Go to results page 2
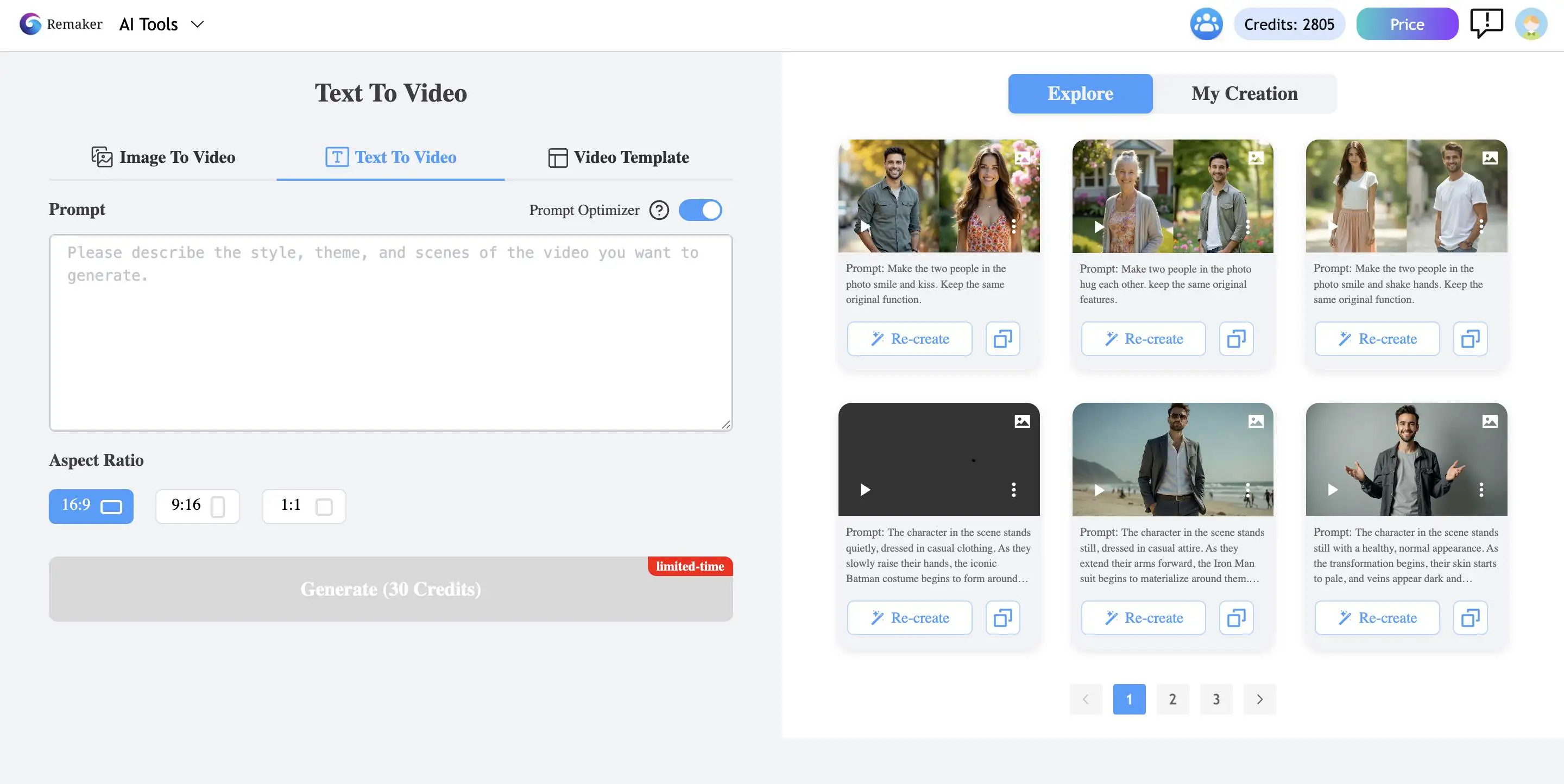Image resolution: width=1564 pixels, height=784 pixels. click(x=1172, y=699)
